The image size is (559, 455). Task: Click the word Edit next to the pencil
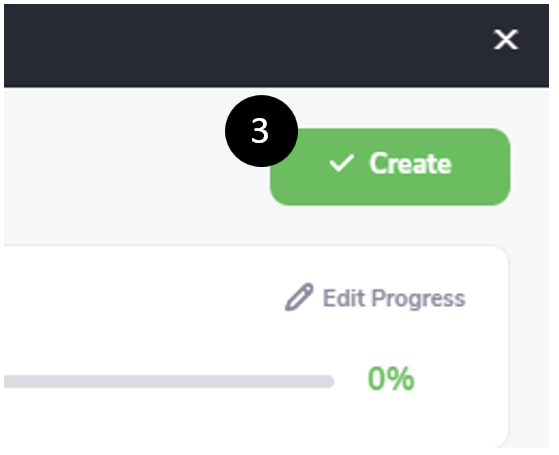pyautogui.click(x=344, y=298)
